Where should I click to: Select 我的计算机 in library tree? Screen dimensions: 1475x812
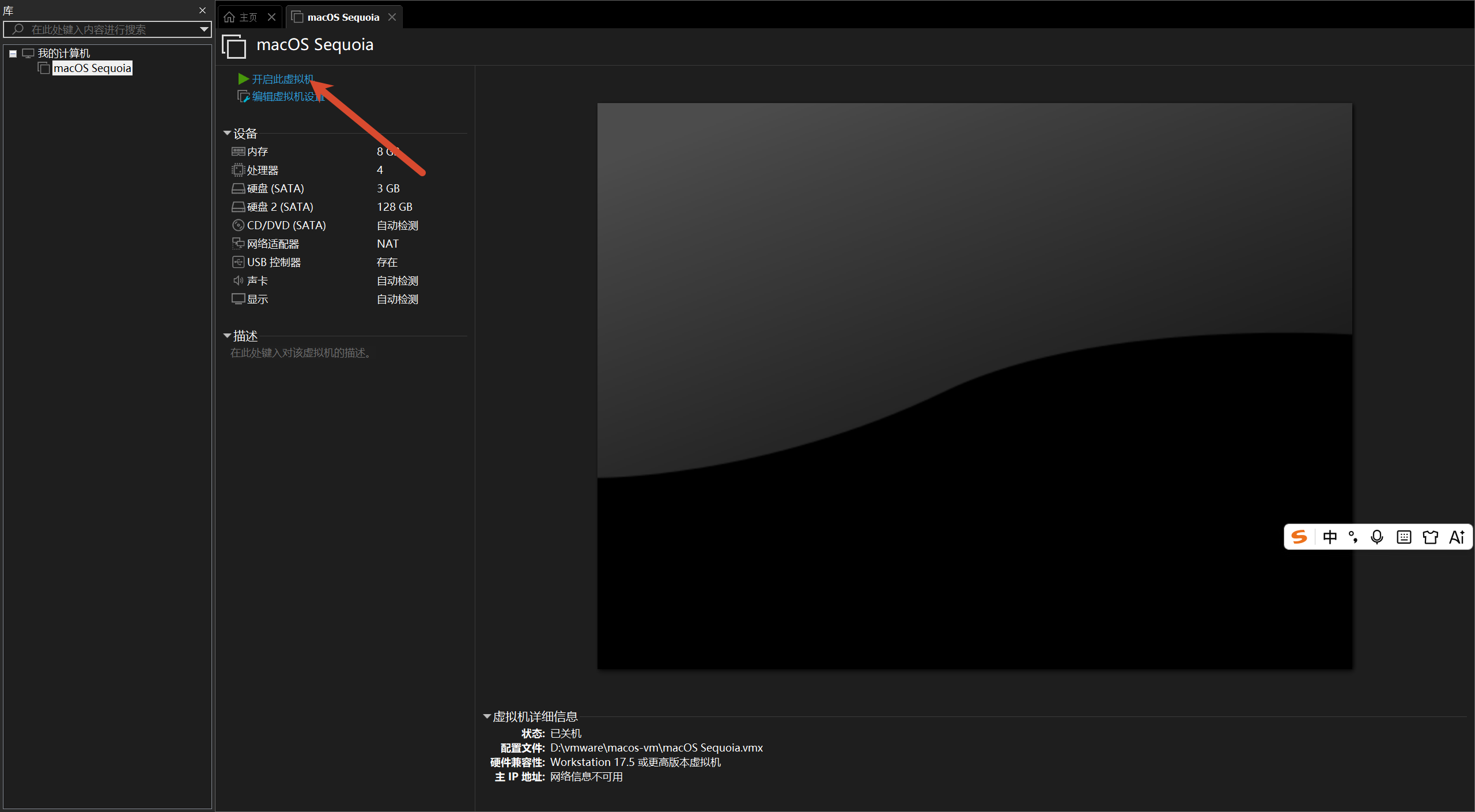tap(64, 53)
